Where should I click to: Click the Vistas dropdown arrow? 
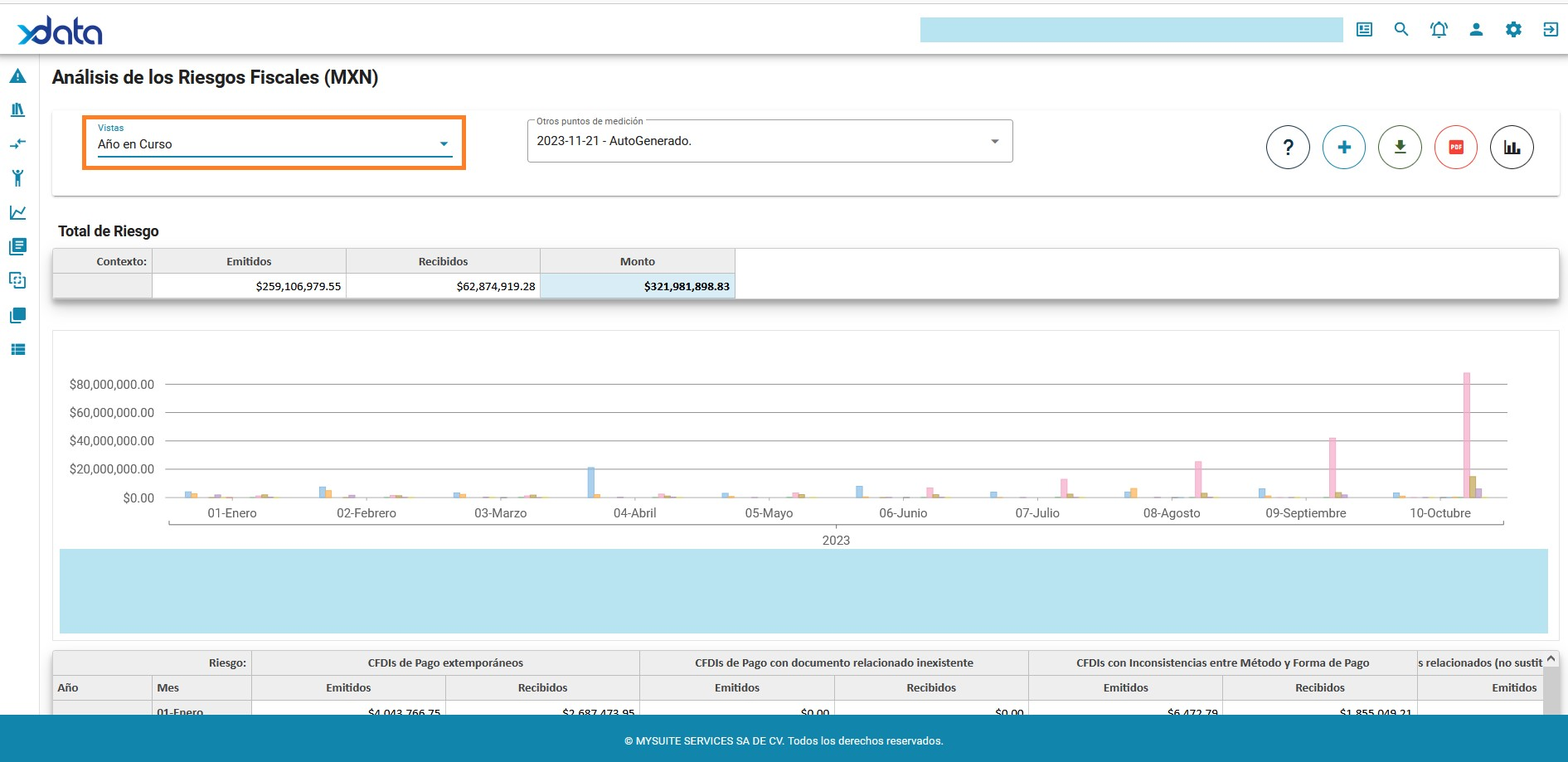click(444, 144)
